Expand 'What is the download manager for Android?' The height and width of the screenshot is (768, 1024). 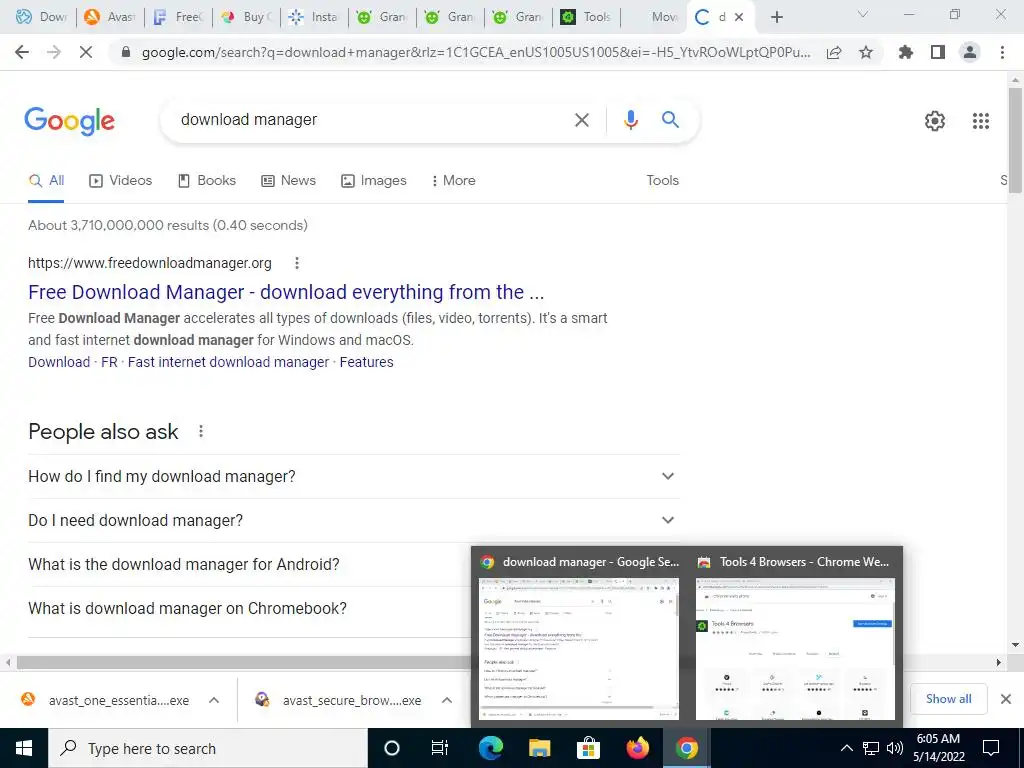click(249, 564)
